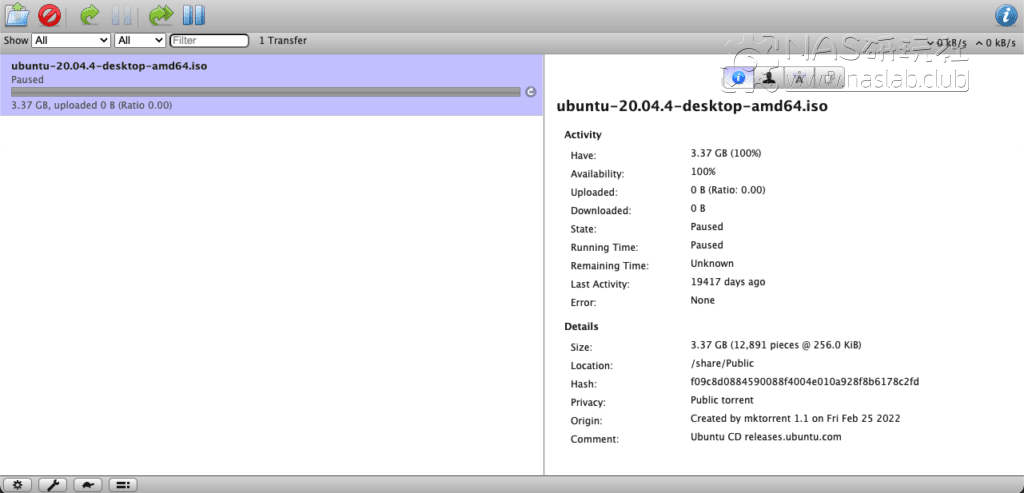Screen dimensions: 1024x493
Task: Switch to the inspector Info tab
Action: 737,77
